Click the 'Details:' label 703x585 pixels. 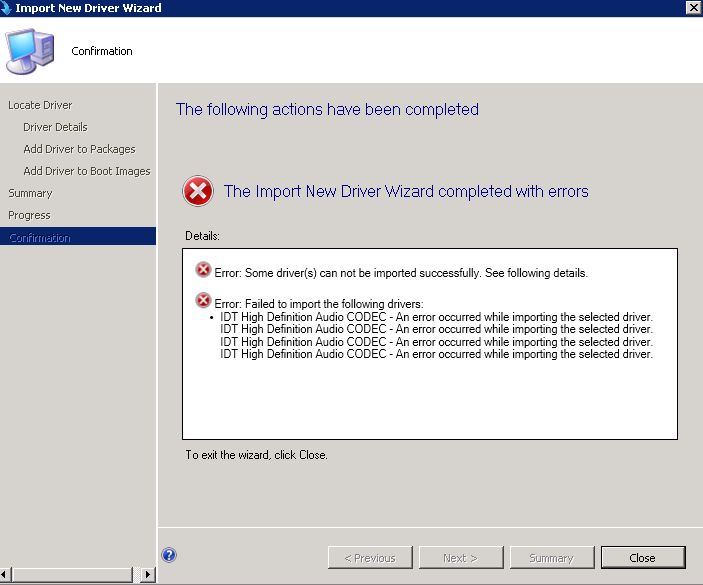pyautogui.click(x=203, y=236)
